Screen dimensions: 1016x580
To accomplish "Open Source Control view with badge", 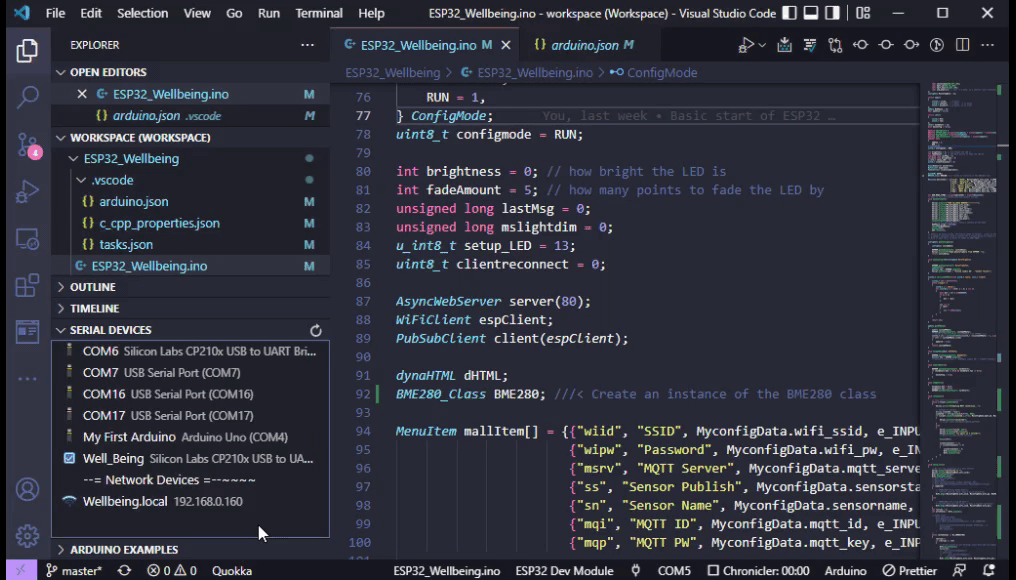I will tap(27, 145).
